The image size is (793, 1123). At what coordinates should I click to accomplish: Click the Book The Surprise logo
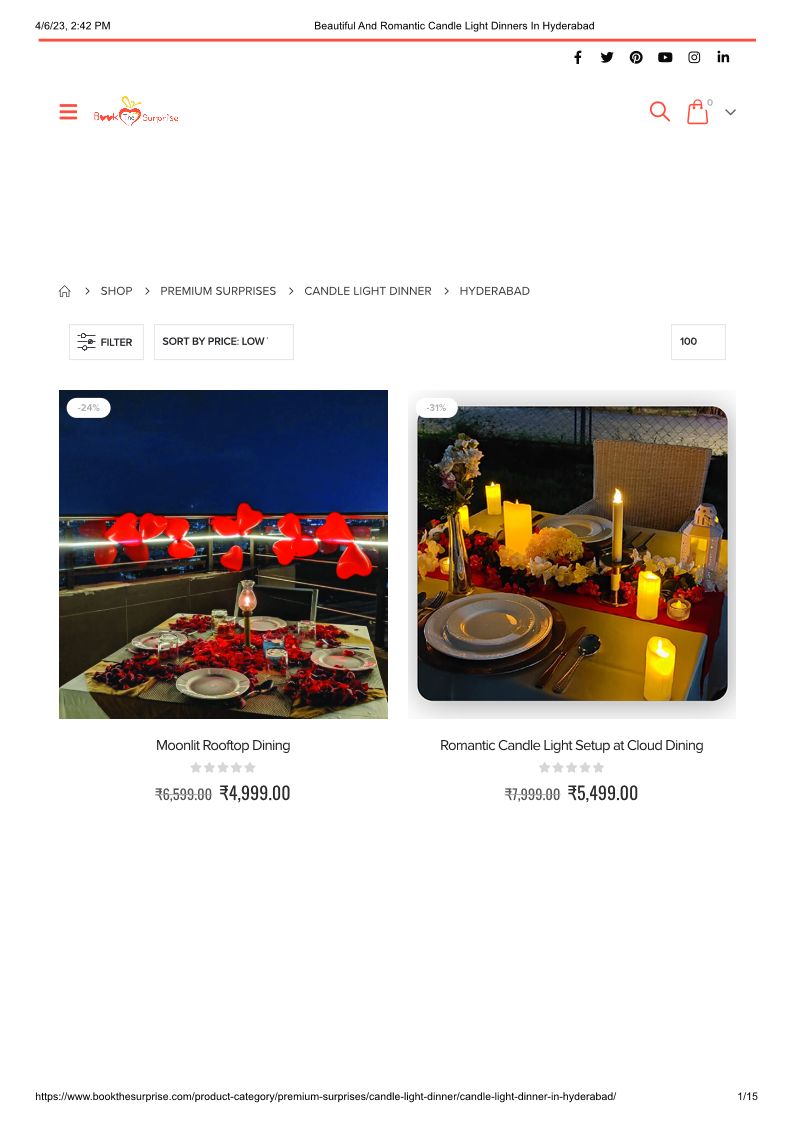click(136, 112)
